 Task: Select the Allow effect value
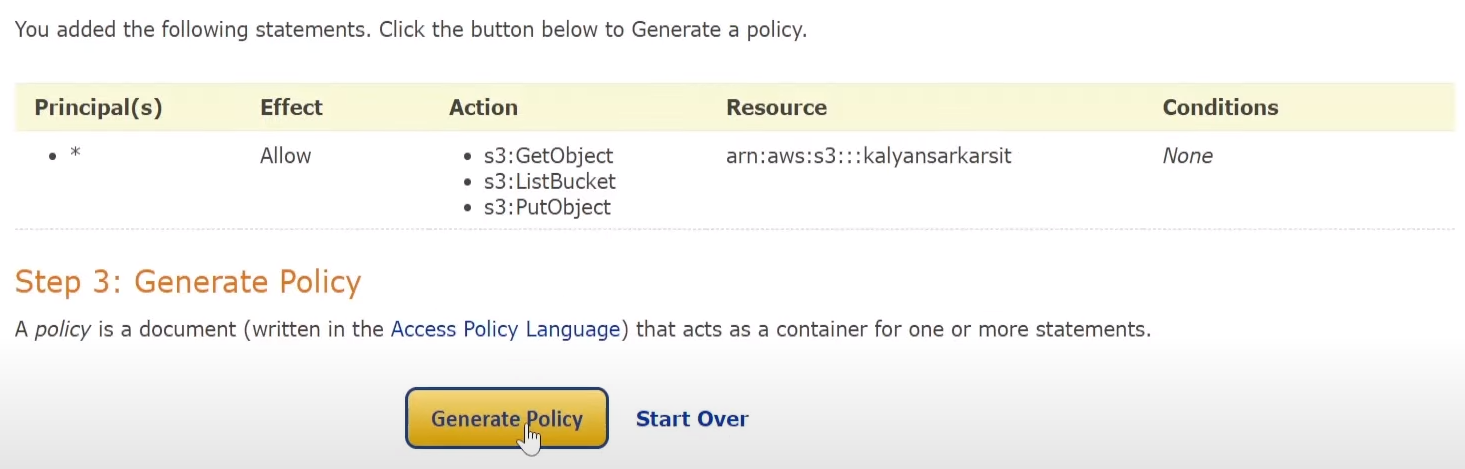tap(285, 156)
